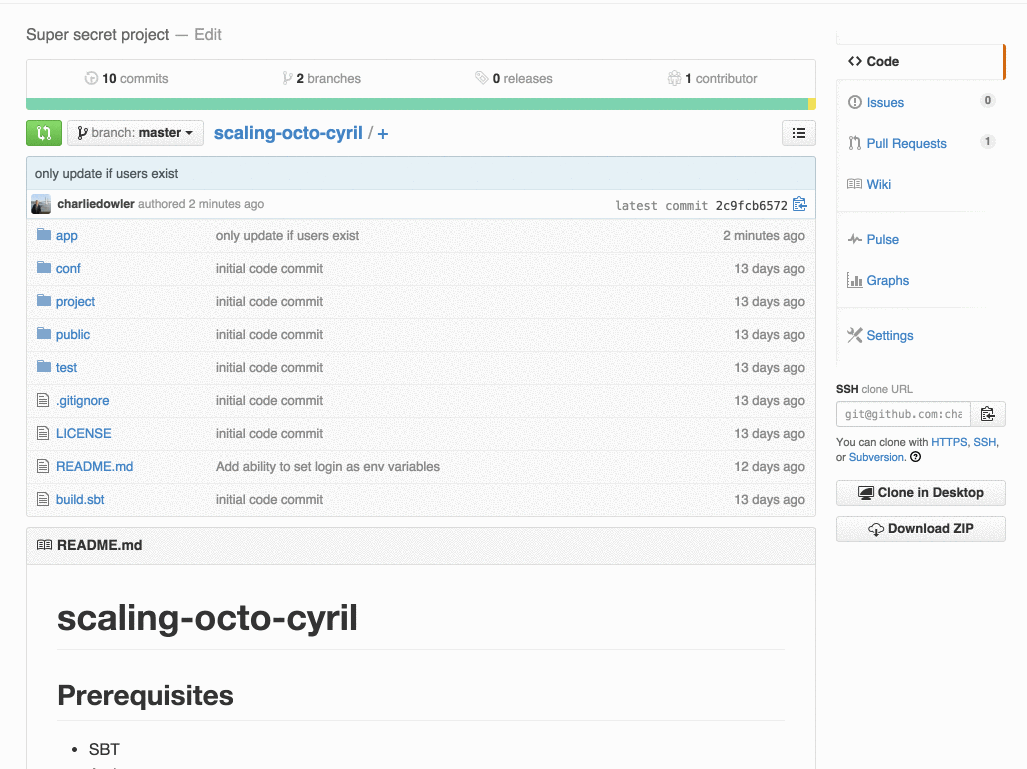The height and width of the screenshot is (769, 1027).
Task: Click public folder icon
Action: (x=44, y=333)
